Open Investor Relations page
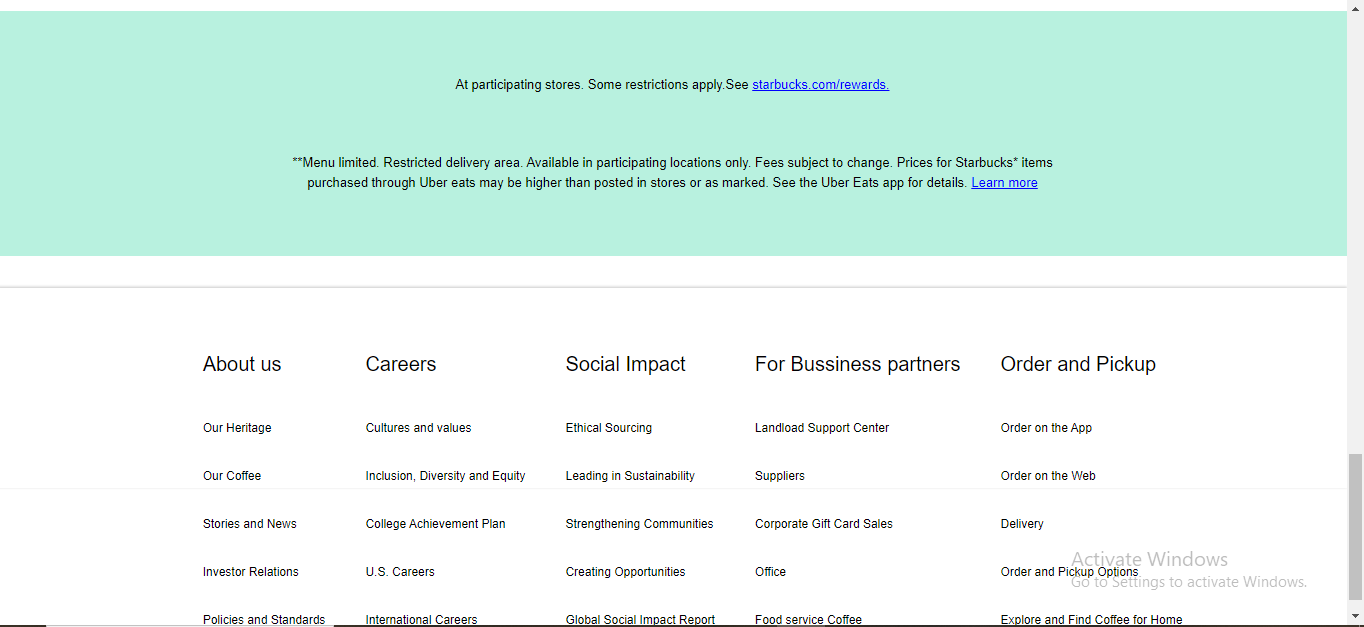The height and width of the screenshot is (627, 1364). pyautogui.click(x=251, y=572)
